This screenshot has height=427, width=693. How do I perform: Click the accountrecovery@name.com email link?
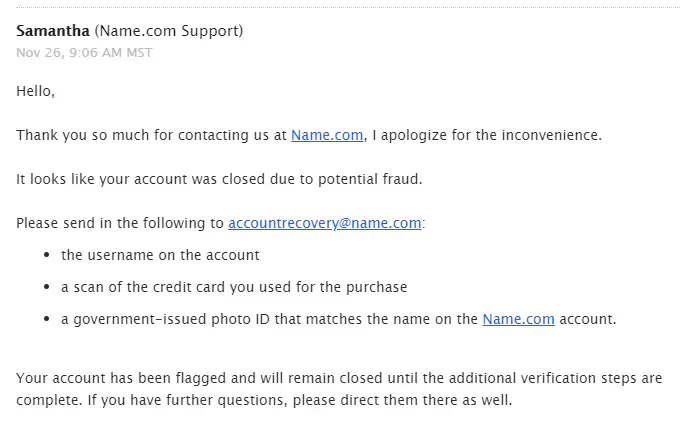point(324,223)
